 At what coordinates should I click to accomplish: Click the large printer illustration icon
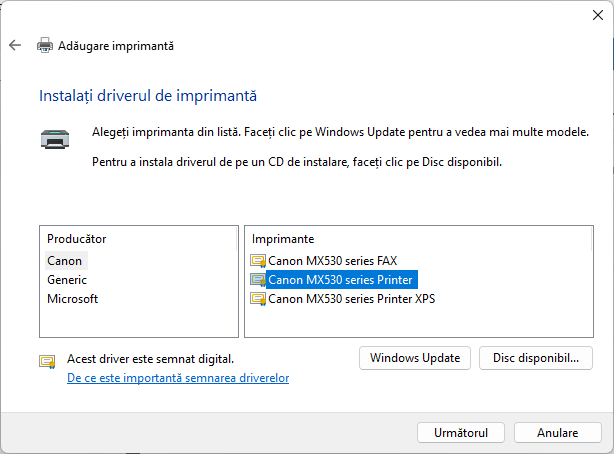tap(55, 139)
